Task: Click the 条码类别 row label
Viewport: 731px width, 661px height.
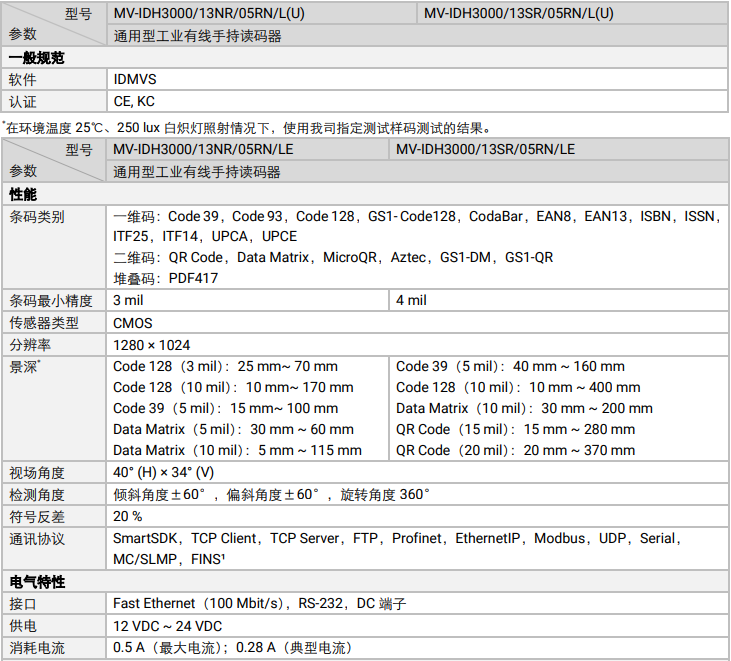Action: tap(37, 216)
